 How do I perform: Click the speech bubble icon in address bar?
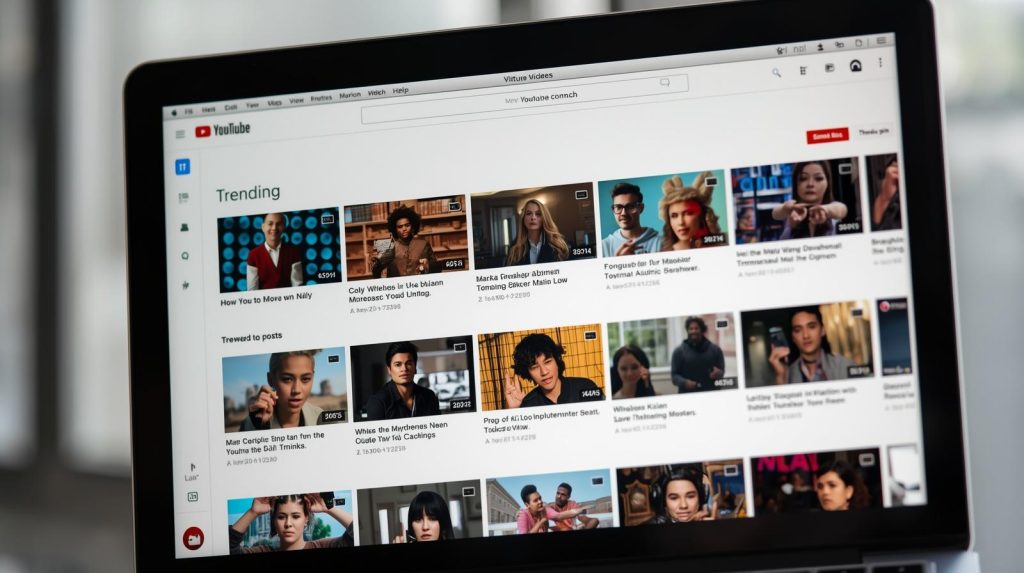click(665, 82)
